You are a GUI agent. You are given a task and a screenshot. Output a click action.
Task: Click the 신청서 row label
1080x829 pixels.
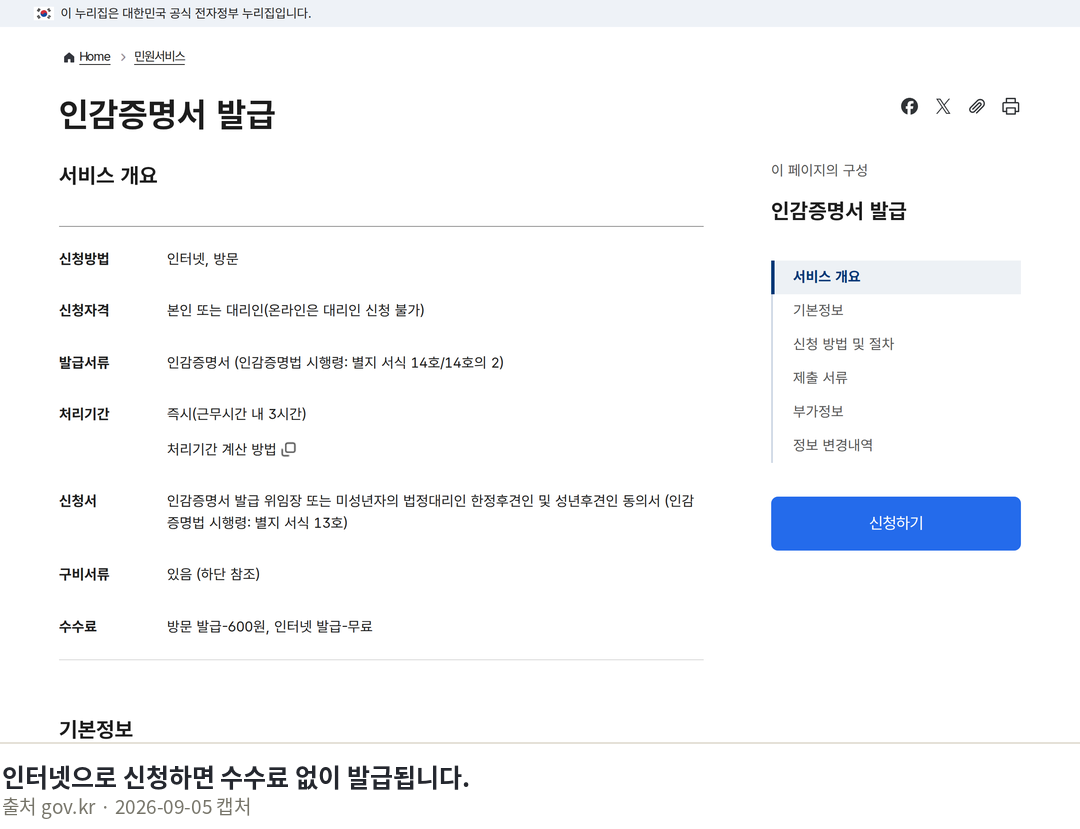point(78,501)
